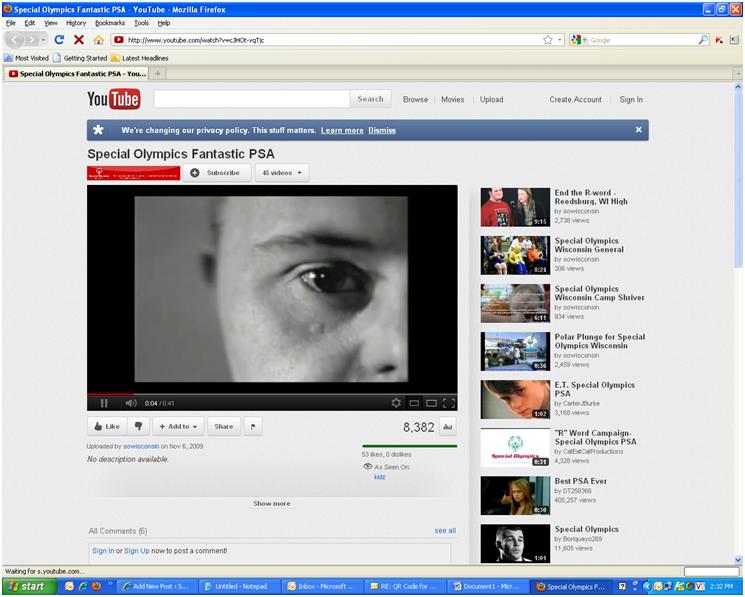The image size is (745, 597).
Task: Click the YouTube Search button
Action: tap(371, 99)
